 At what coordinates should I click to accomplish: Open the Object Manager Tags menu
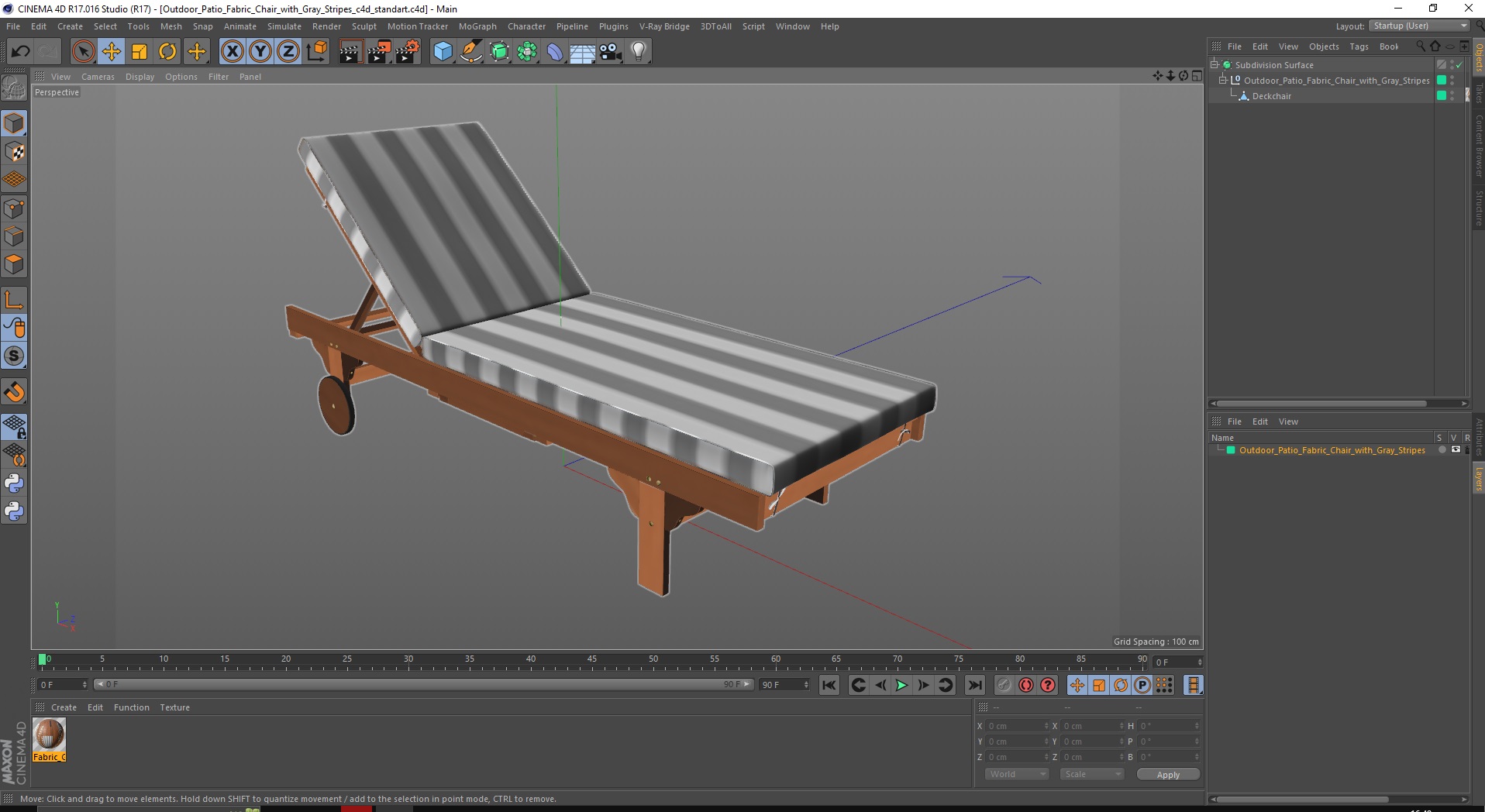(1359, 46)
